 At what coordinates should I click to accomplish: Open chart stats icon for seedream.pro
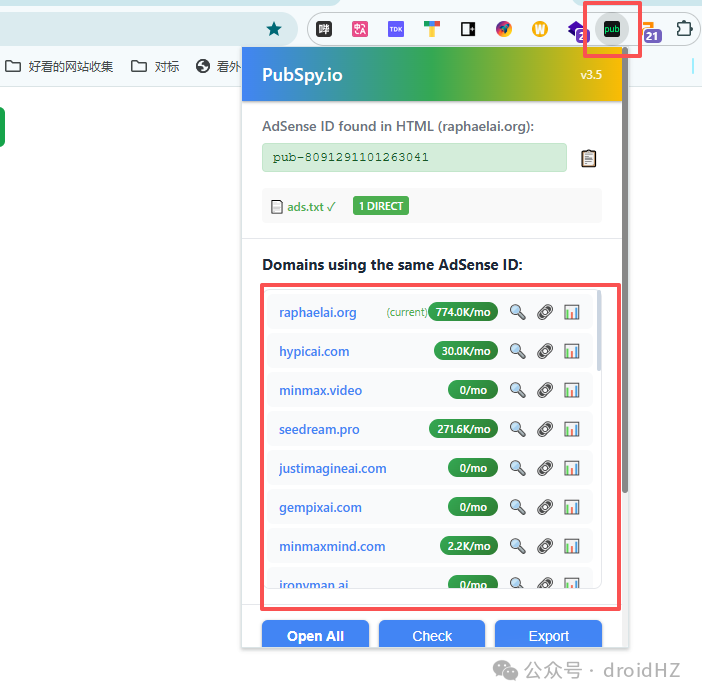pos(572,429)
